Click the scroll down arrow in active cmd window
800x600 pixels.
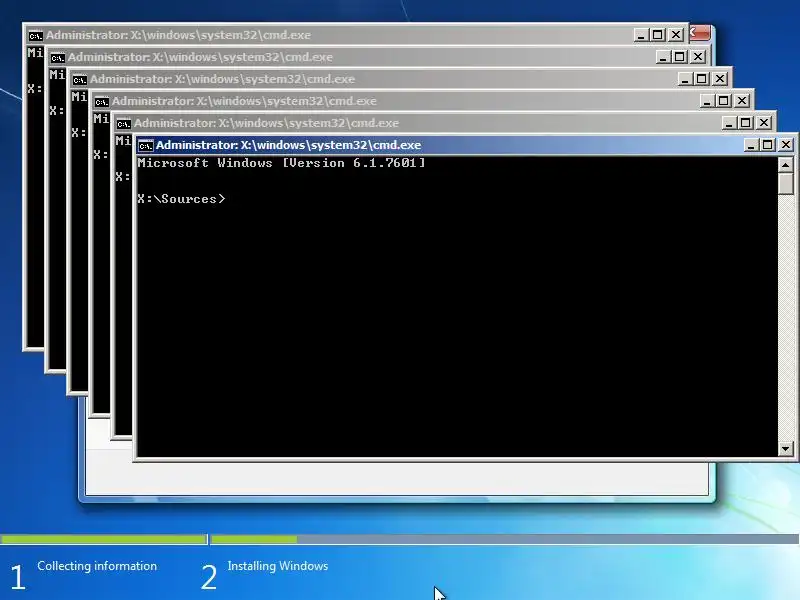[785, 449]
